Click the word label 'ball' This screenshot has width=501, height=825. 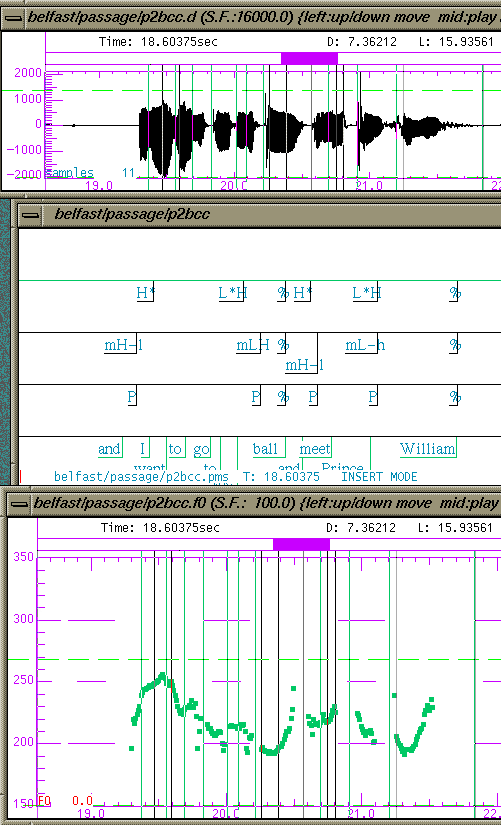pos(265,449)
